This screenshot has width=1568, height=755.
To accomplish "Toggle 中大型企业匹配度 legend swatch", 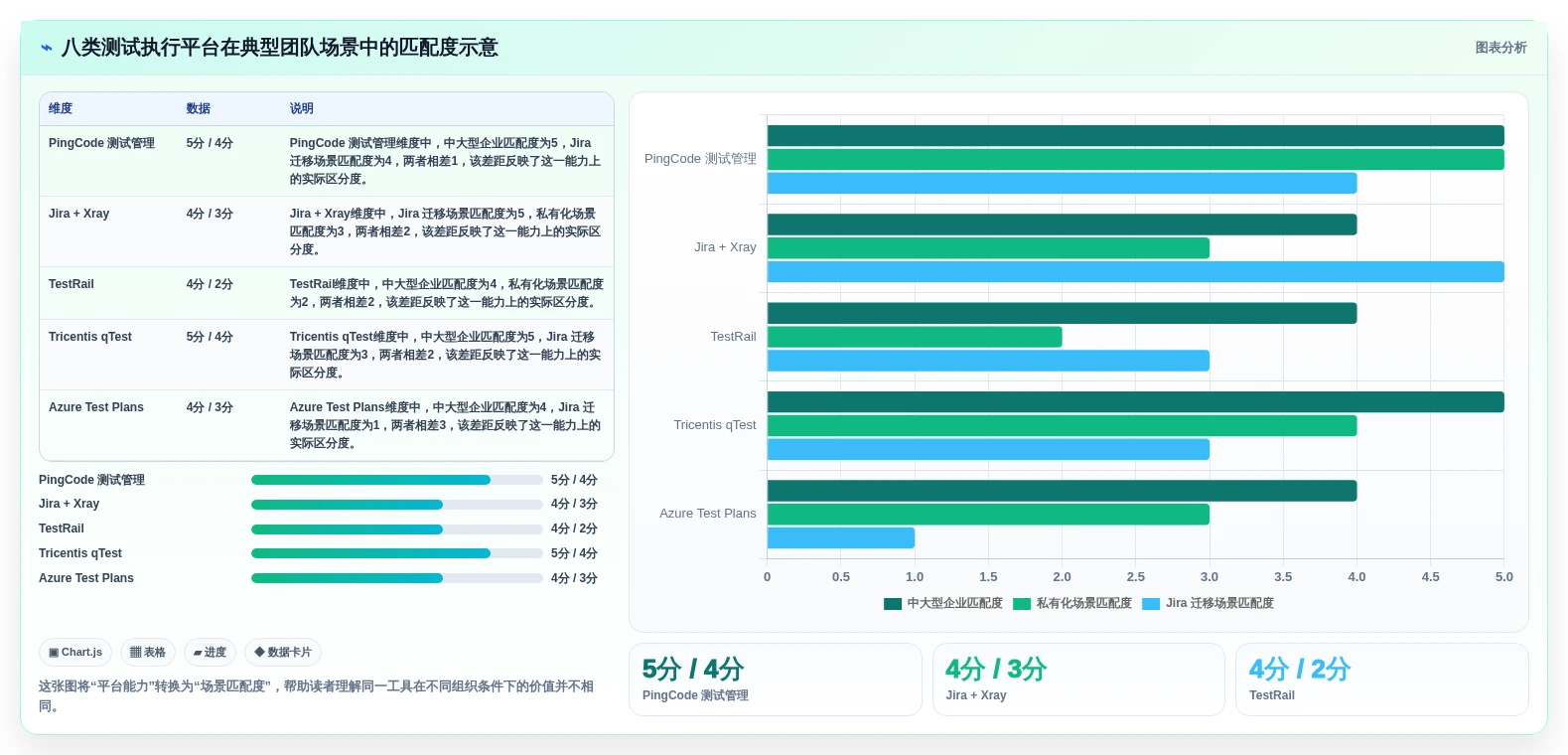I will [893, 603].
